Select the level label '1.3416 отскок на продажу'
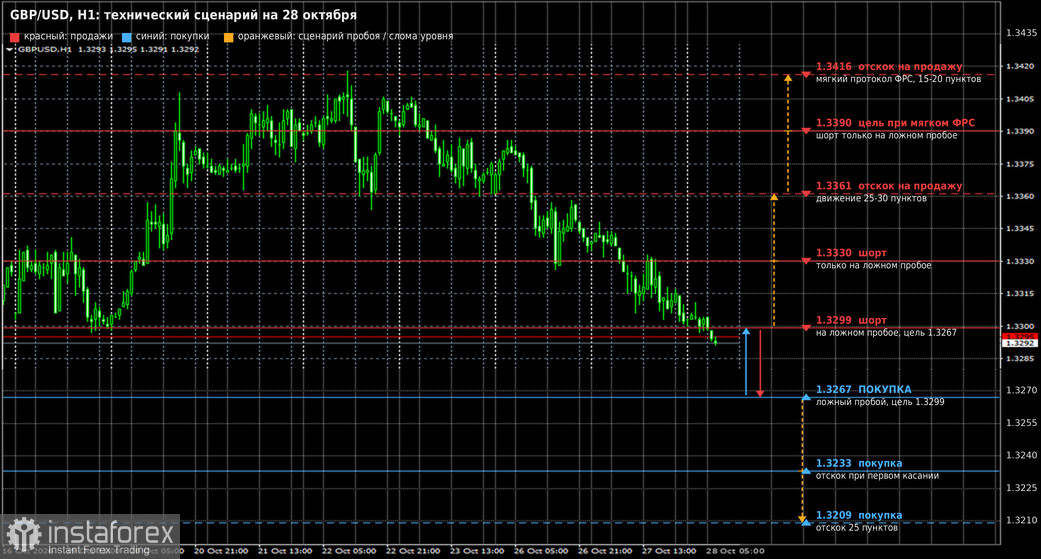The width and height of the screenshot is (1041, 559). (x=889, y=66)
